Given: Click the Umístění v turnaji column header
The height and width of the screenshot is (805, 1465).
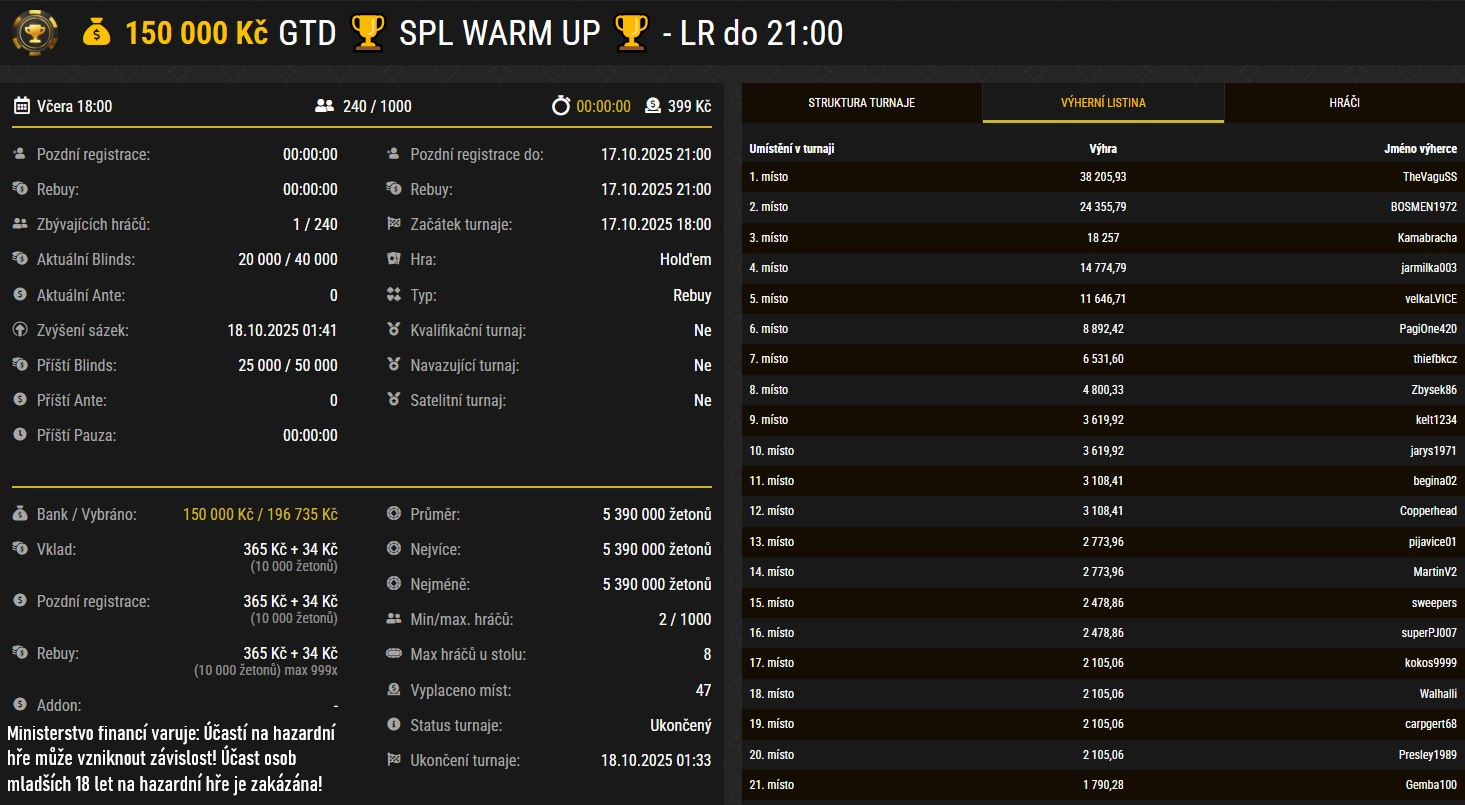Looking at the screenshot, I should click(x=791, y=149).
